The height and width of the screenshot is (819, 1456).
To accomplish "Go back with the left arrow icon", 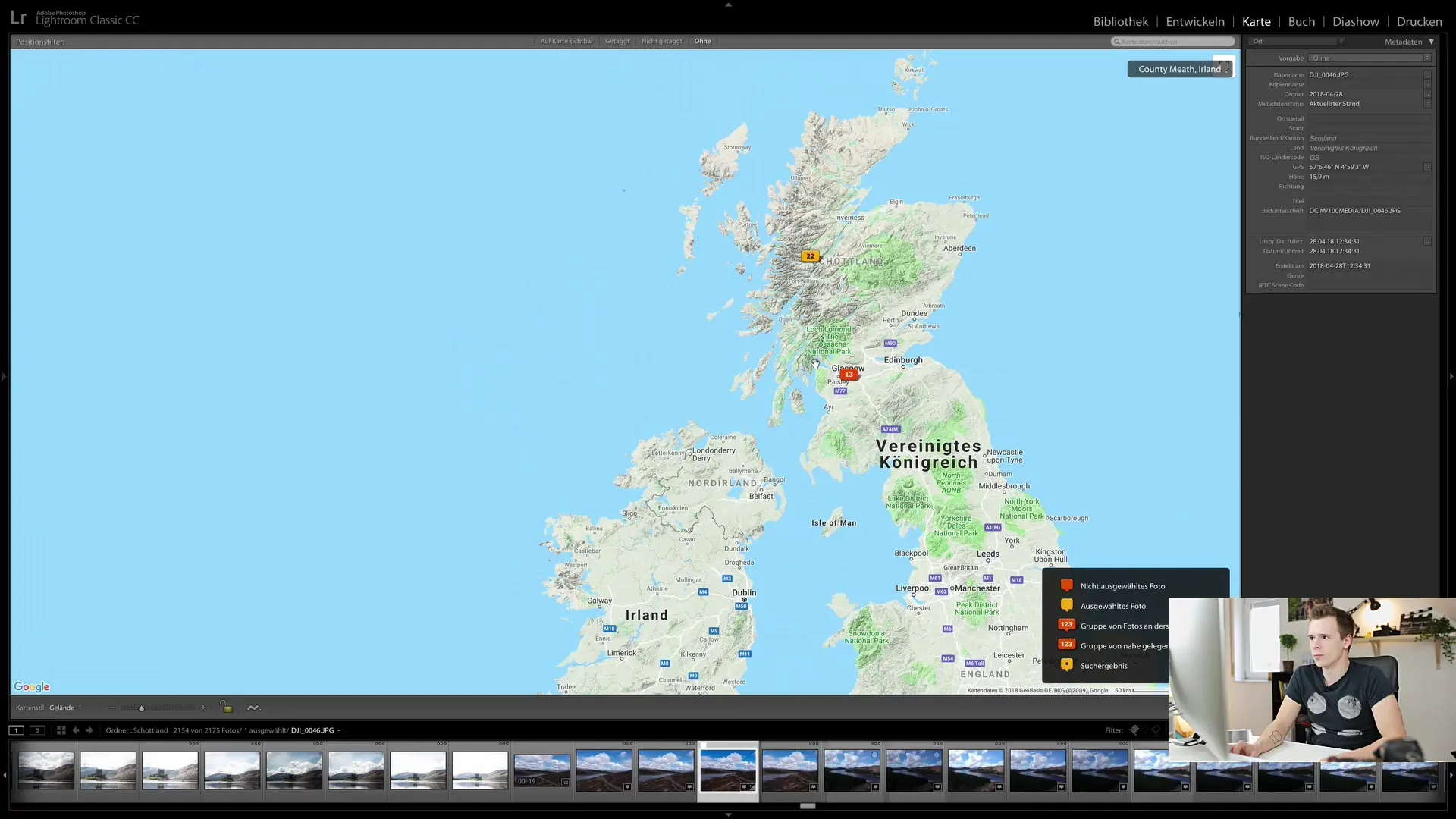I will tap(76, 730).
